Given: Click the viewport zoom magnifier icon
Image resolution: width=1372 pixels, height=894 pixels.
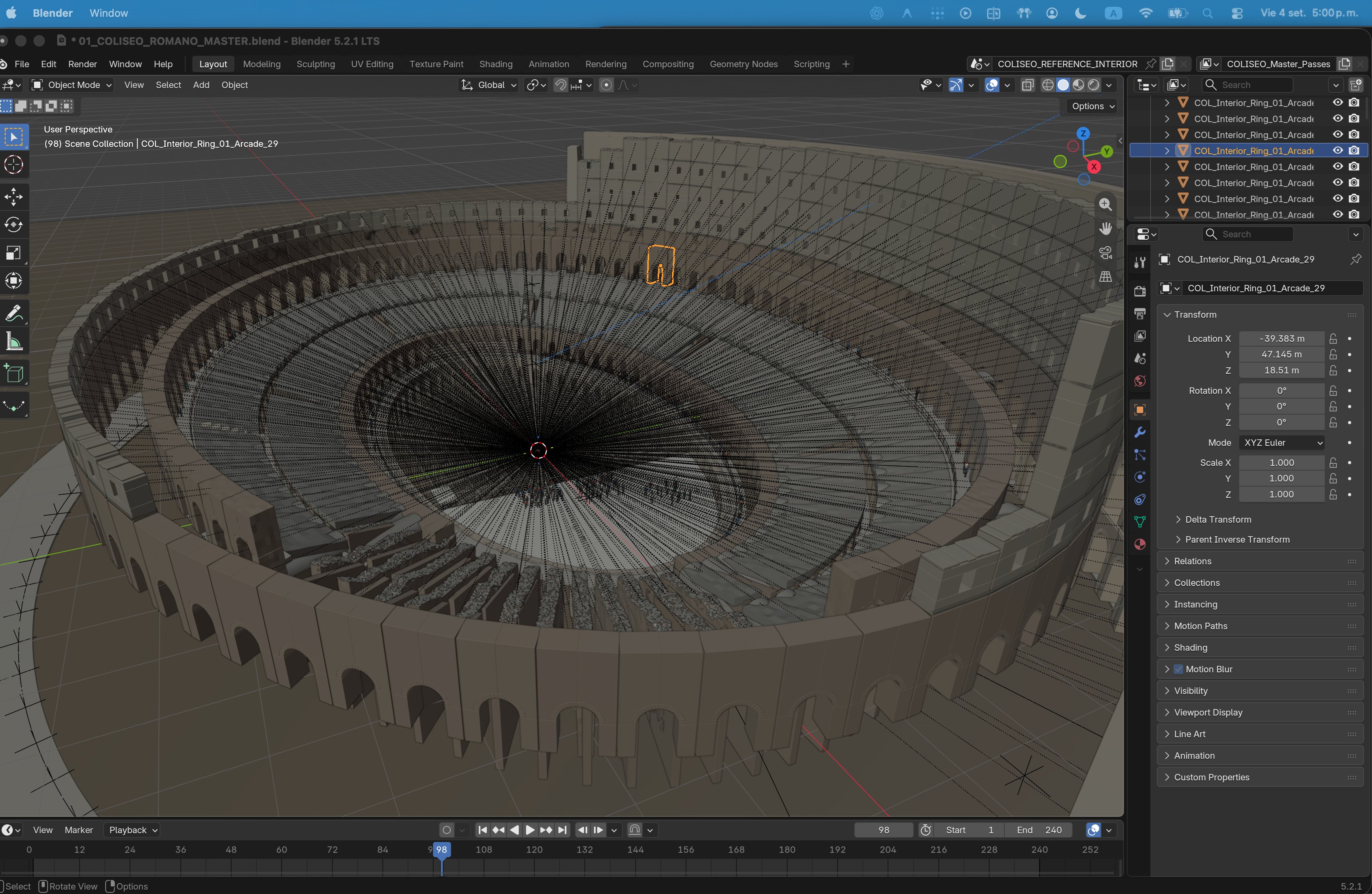Looking at the screenshot, I should point(1105,204).
